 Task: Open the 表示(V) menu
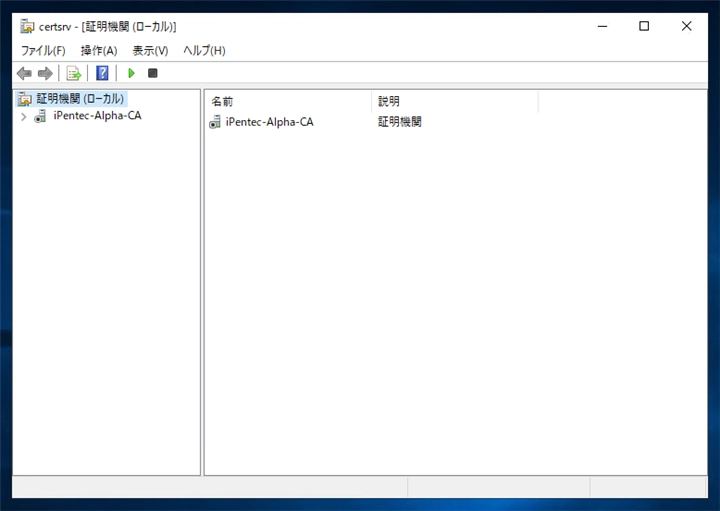click(150, 51)
